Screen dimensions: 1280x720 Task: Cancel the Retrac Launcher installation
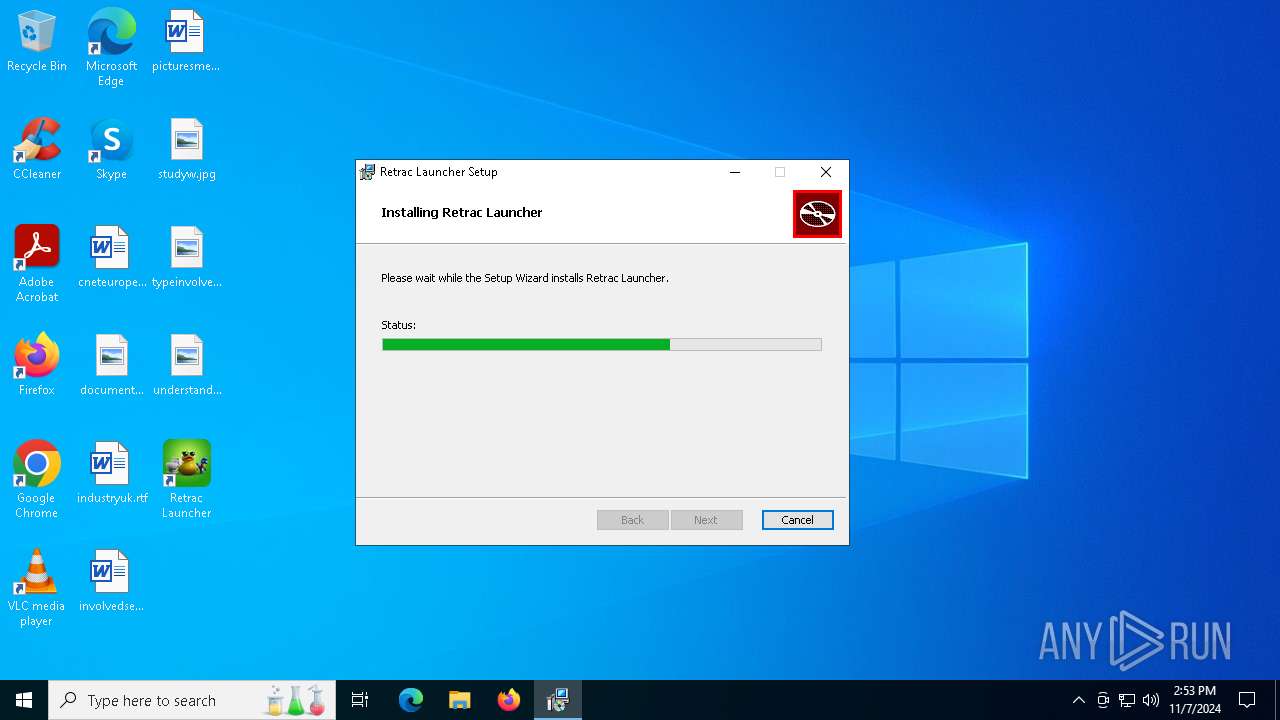(x=797, y=520)
